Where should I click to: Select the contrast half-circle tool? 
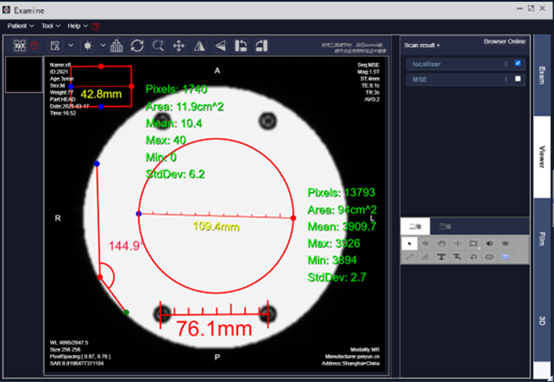(489, 243)
